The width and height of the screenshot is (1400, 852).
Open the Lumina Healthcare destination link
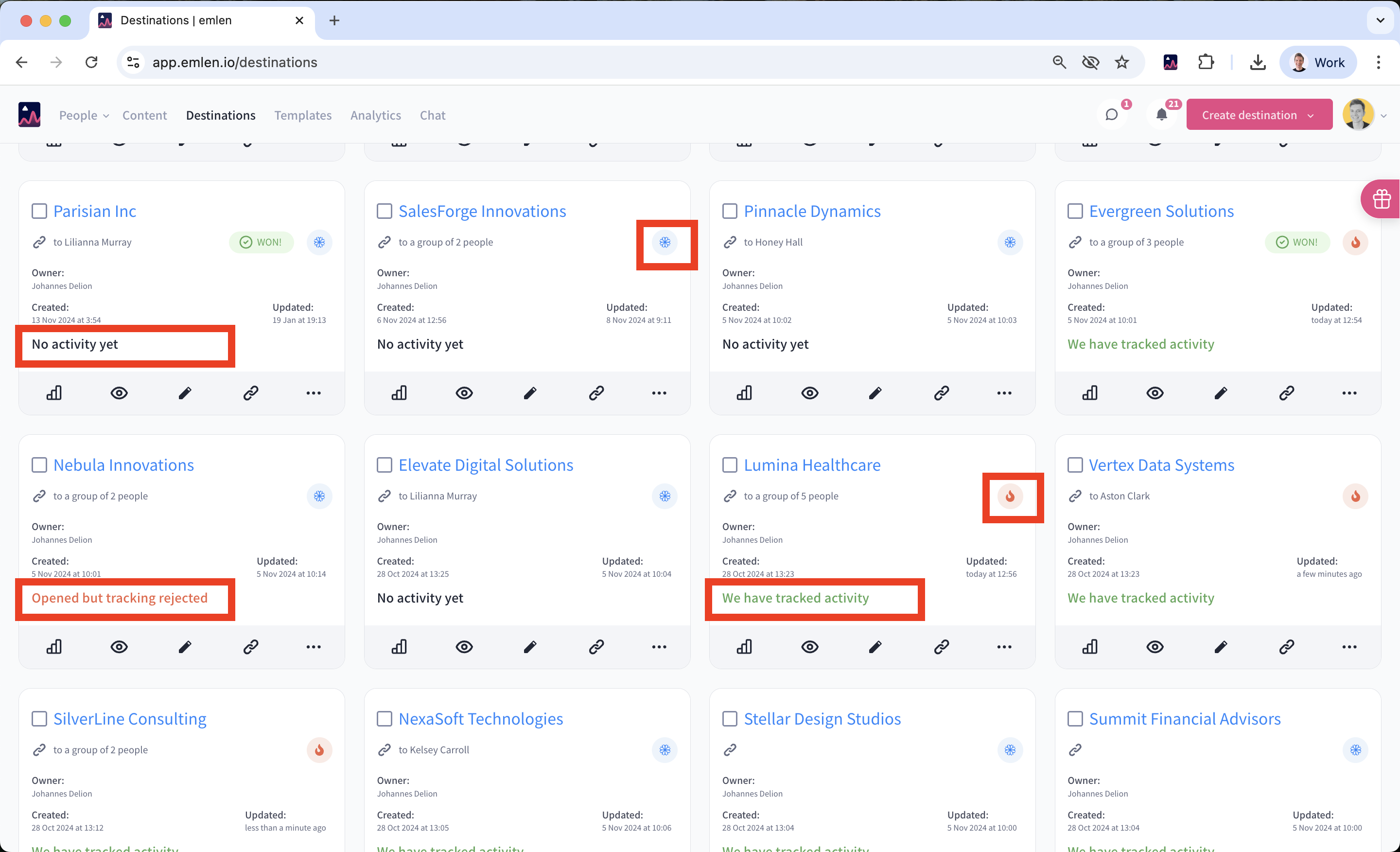pos(812,465)
